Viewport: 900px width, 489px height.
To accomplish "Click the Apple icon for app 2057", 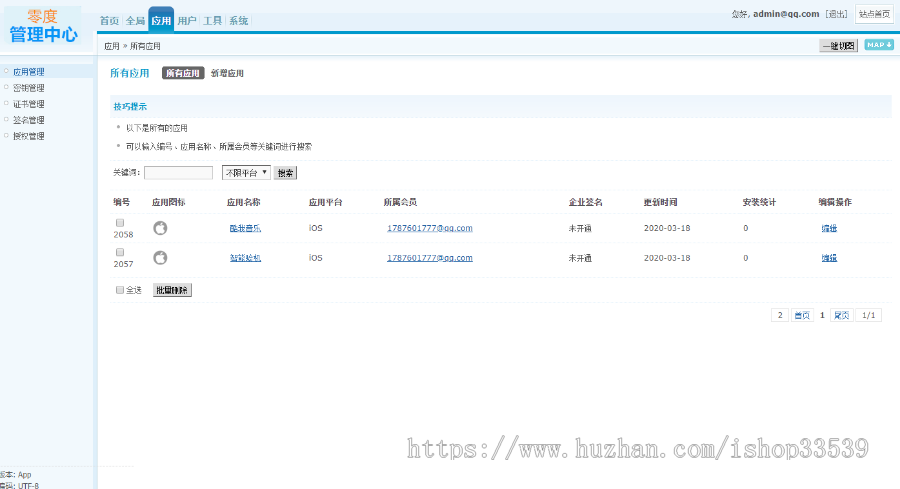I will point(160,258).
